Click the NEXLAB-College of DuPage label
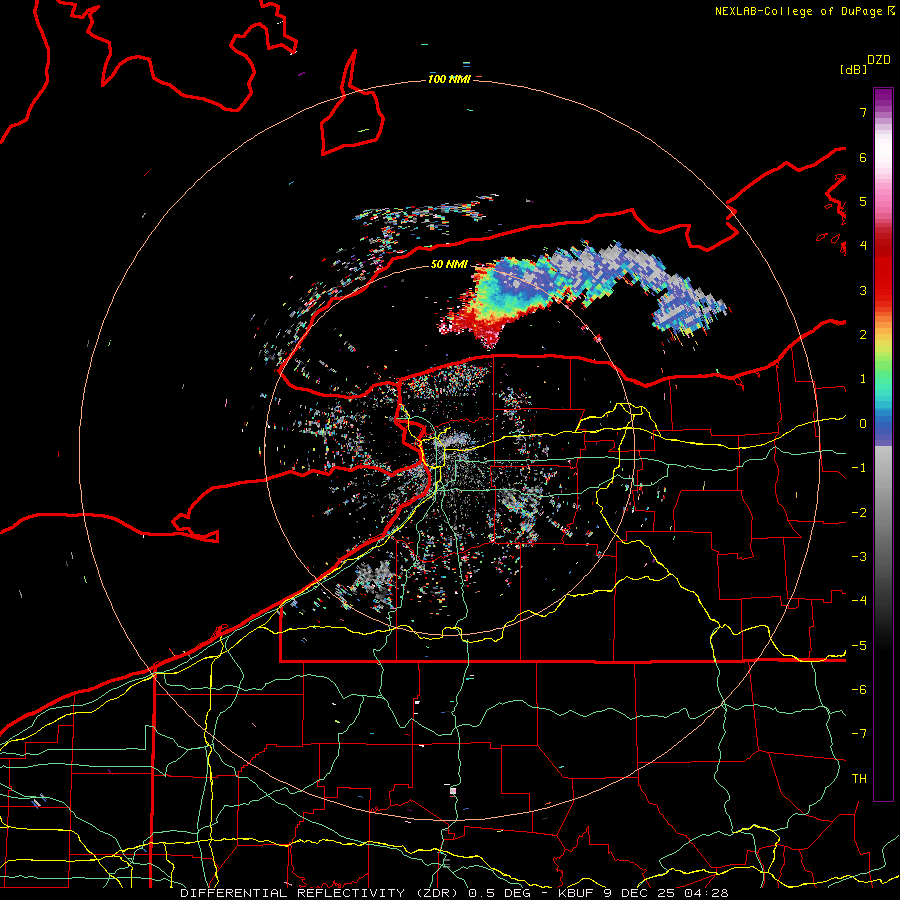 (804, 11)
